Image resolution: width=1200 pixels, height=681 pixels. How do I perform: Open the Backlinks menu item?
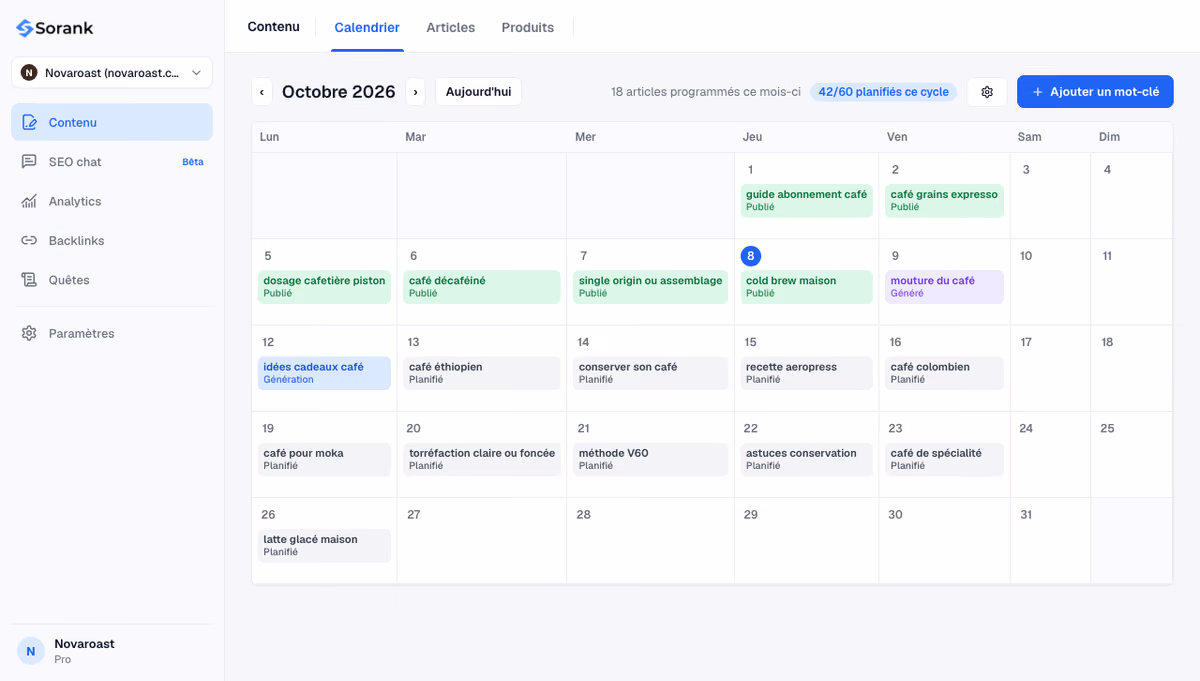[x=112, y=241]
